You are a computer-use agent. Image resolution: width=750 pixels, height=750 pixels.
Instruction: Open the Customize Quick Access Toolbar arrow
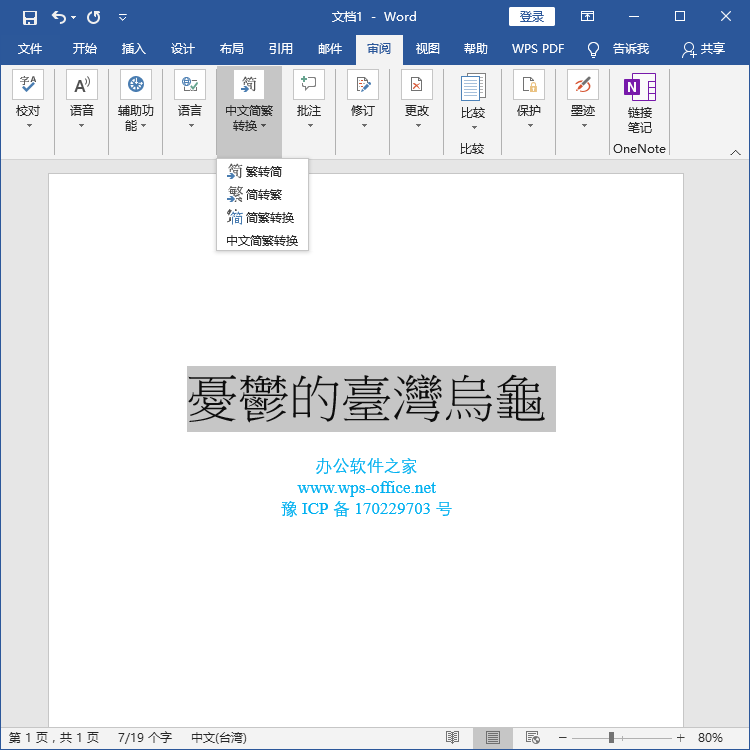tap(122, 18)
